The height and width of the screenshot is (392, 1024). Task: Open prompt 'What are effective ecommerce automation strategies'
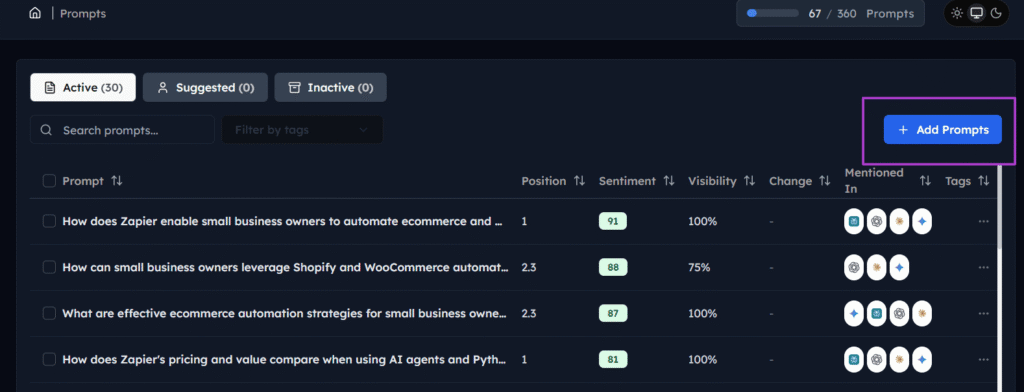(285, 314)
